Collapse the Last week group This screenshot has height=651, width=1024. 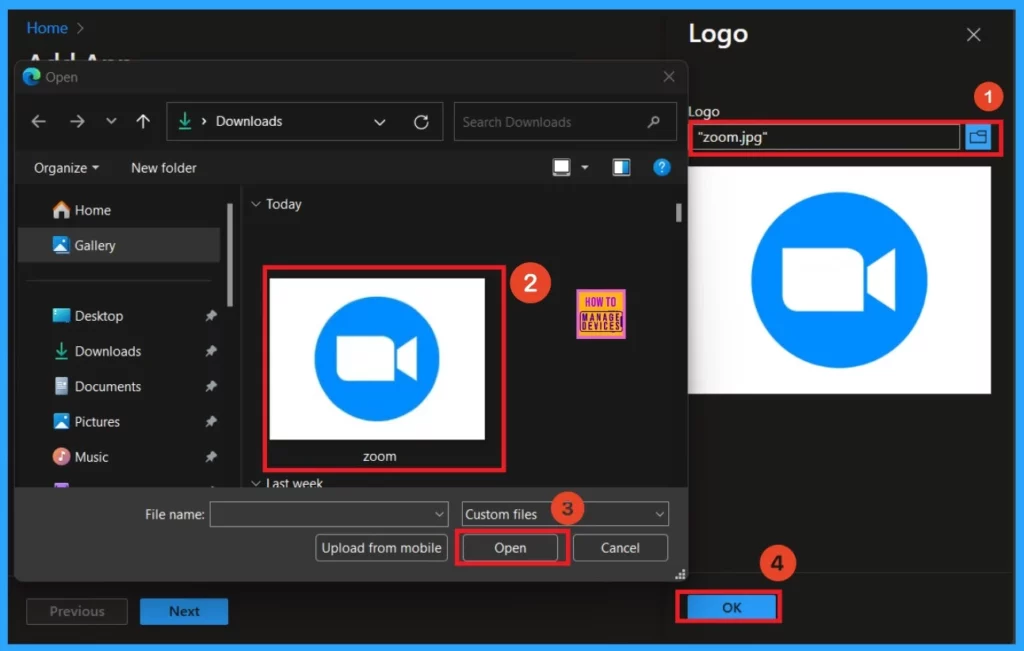[x=256, y=483]
